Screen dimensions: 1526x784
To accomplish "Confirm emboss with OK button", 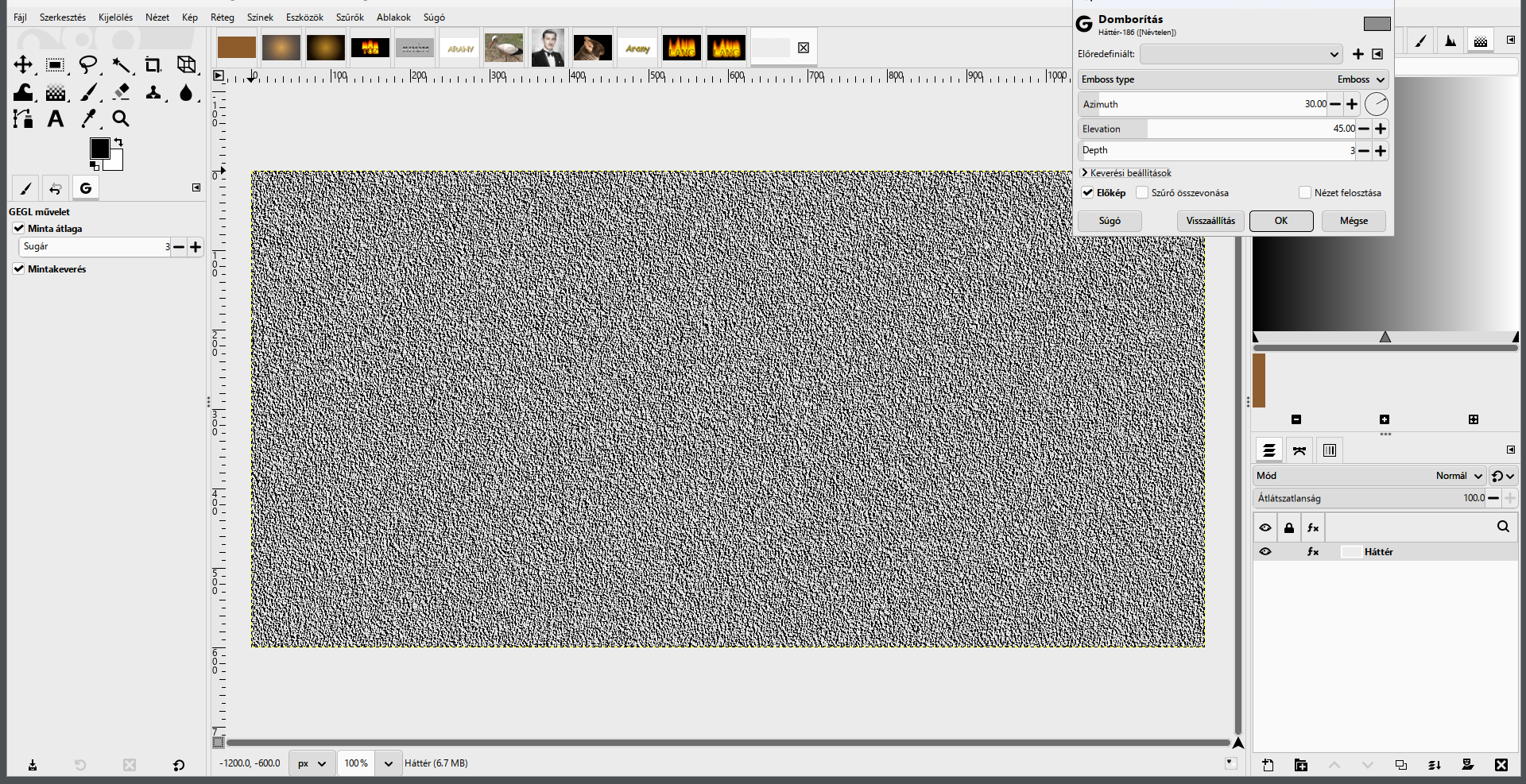I will 1281,221.
